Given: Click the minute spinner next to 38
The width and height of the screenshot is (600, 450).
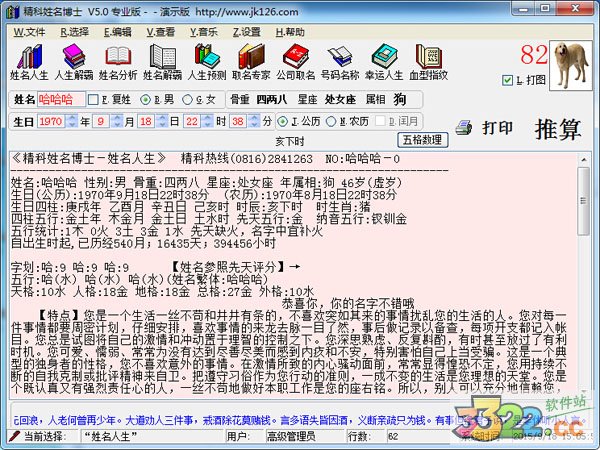Looking at the screenshot, I should (254, 121).
